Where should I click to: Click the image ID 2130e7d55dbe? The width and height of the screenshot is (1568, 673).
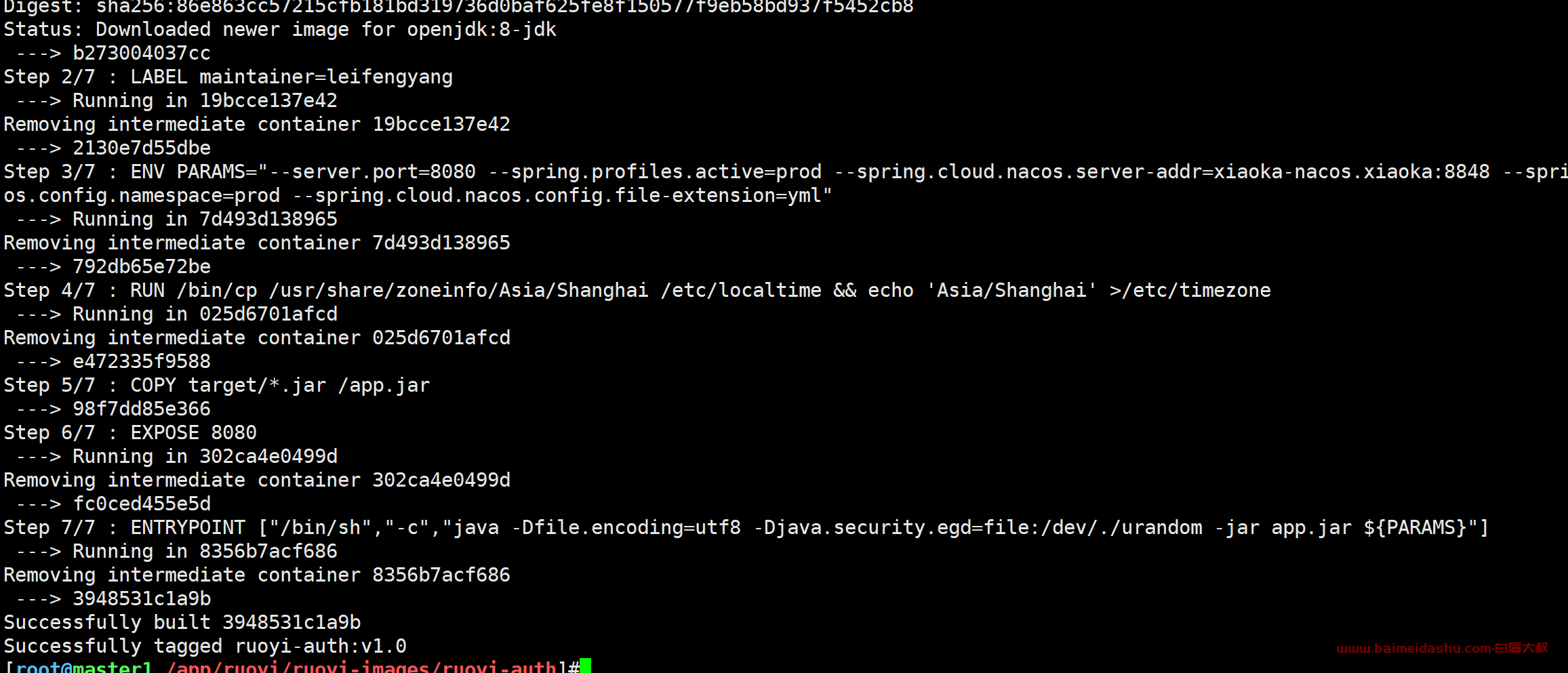[142, 148]
